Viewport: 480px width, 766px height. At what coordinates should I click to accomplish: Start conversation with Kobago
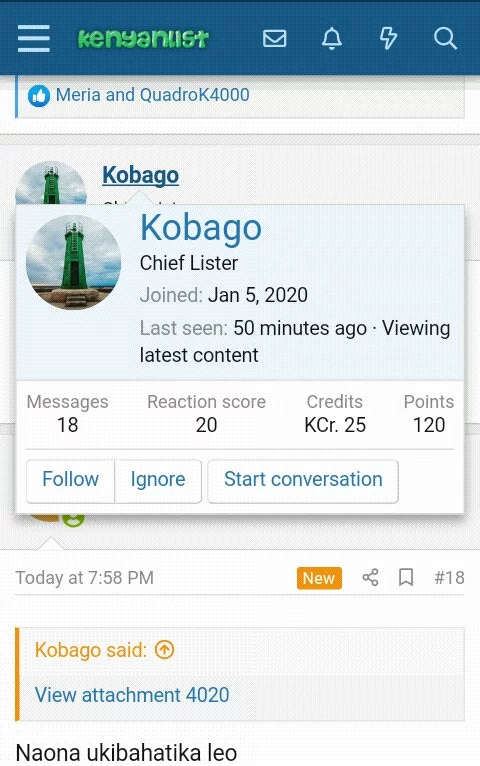(303, 479)
